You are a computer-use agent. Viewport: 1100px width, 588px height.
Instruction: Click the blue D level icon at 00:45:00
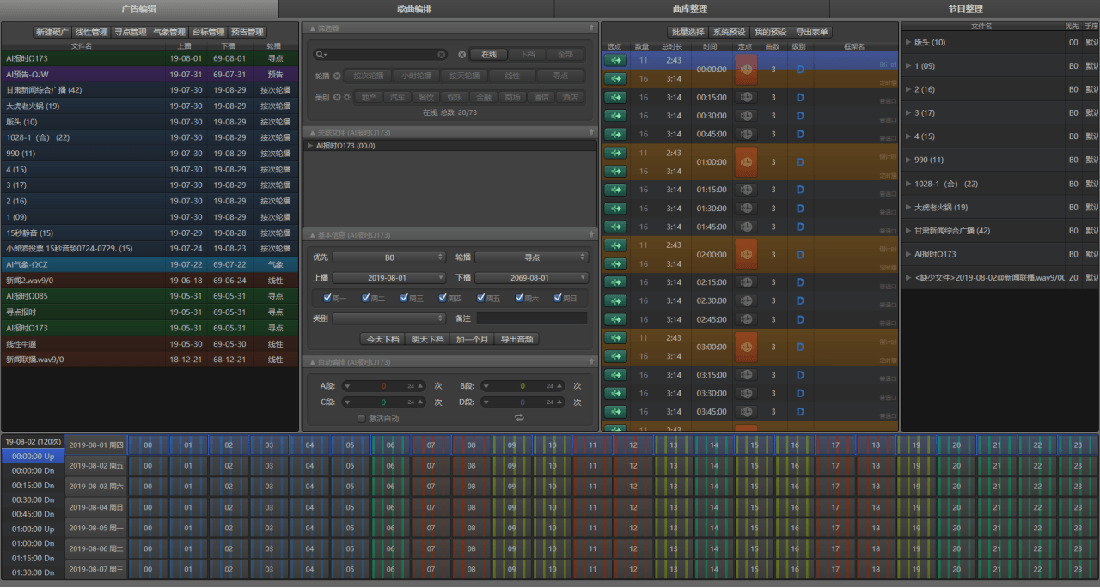[800, 134]
